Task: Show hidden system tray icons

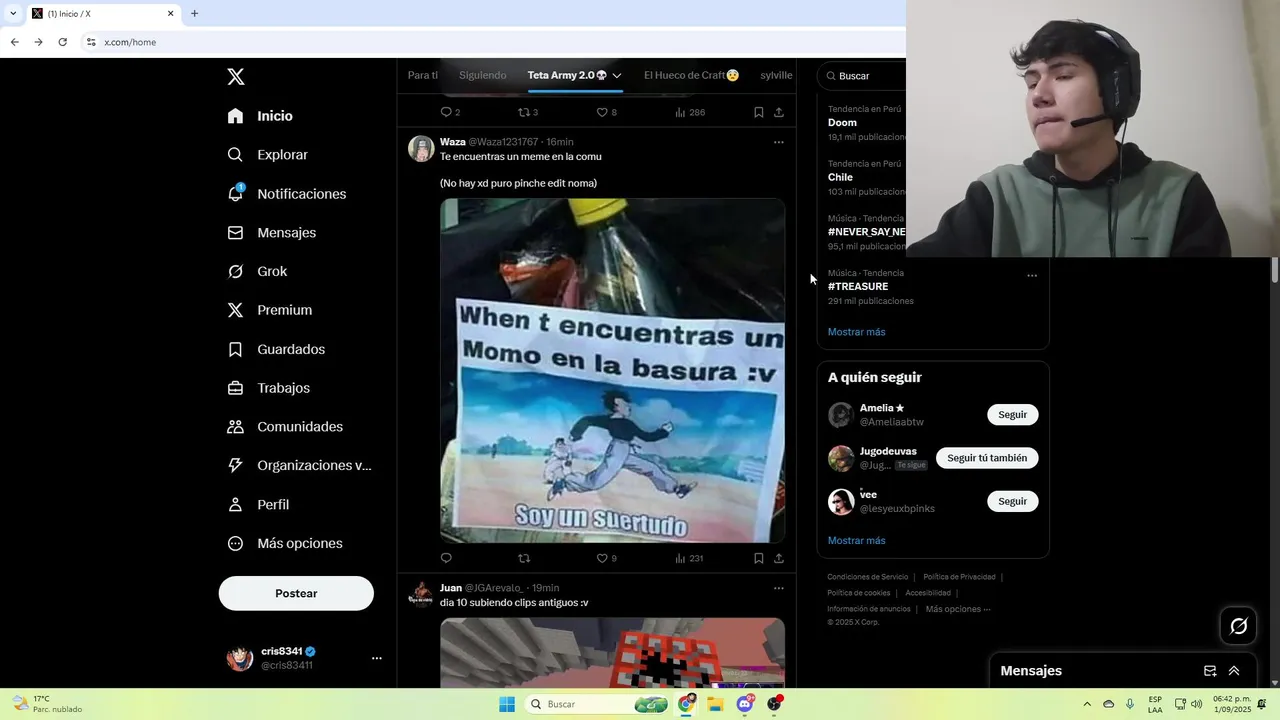Action: tap(1087, 704)
